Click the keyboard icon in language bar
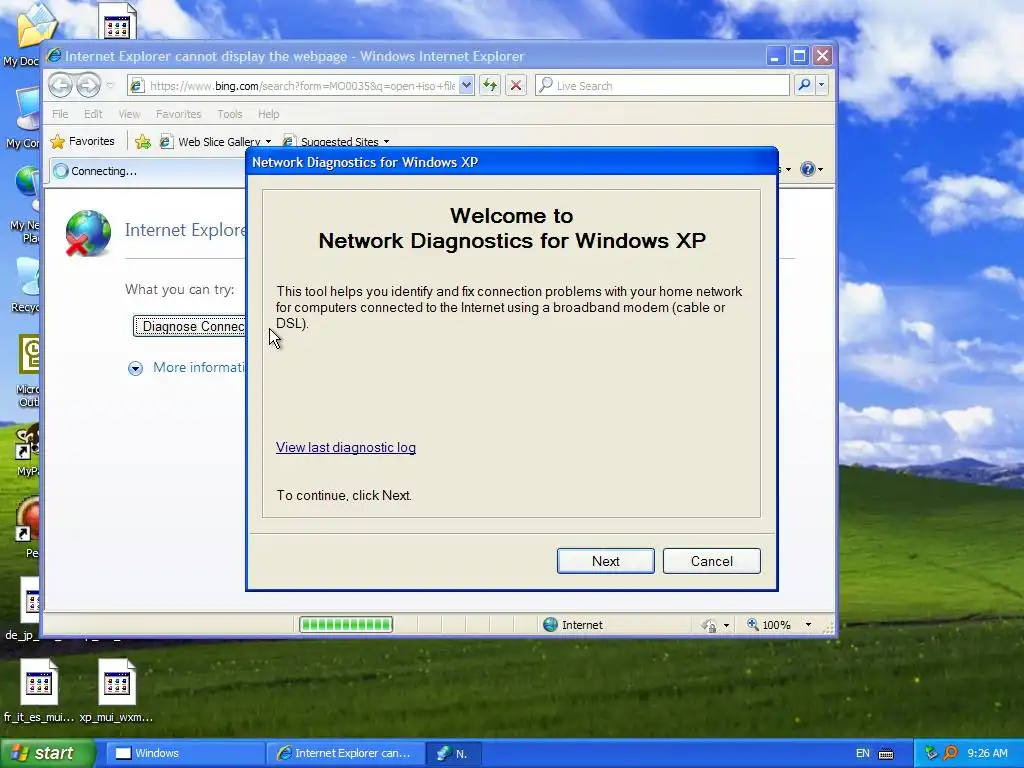This screenshot has height=768, width=1024. point(886,753)
